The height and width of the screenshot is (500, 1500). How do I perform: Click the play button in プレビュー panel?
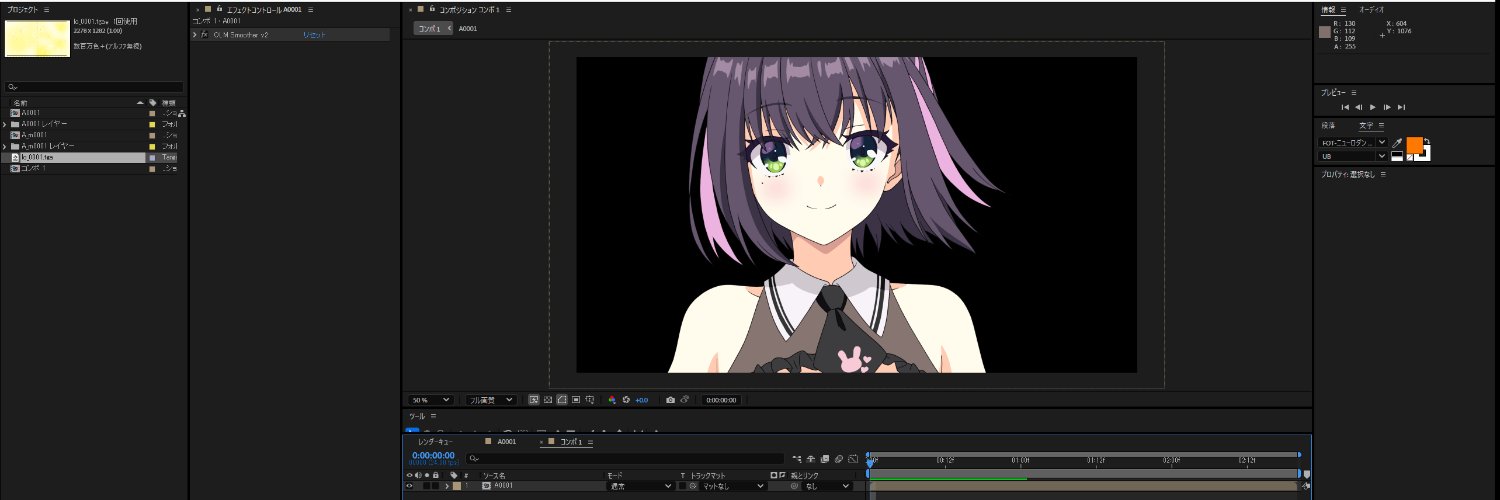1373,106
